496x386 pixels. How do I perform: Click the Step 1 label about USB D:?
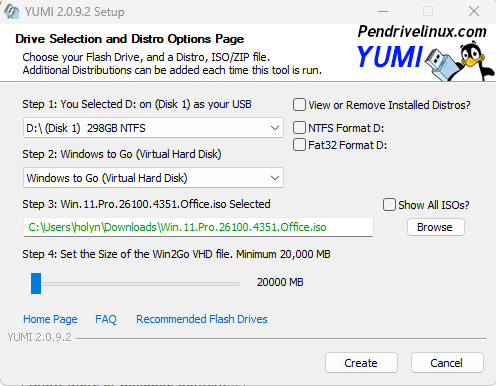137,104
